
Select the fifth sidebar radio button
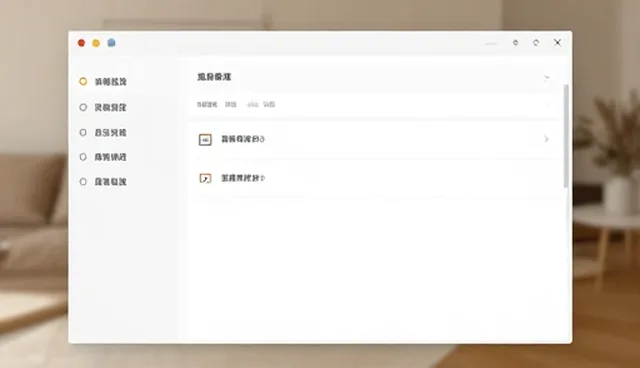pyautogui.click(x=83, y=182)
